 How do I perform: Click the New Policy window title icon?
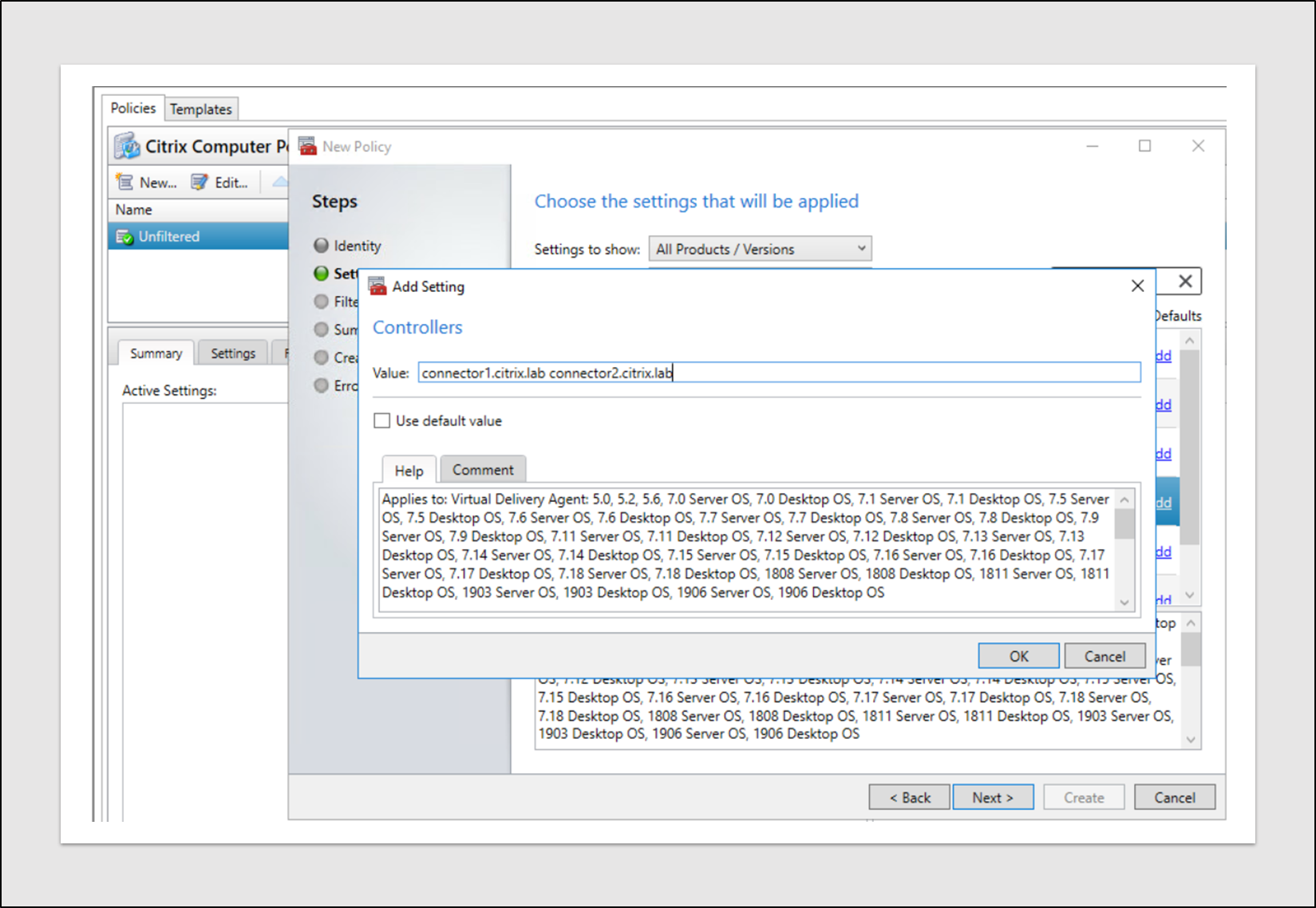coord(307,147)
